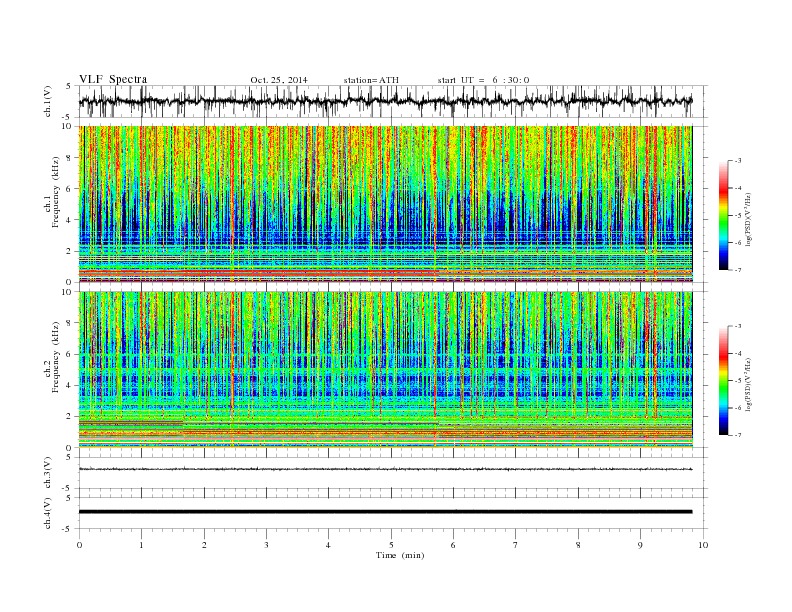
Task: Click the ch.1 waveform trace
Action: pyautogui.click(x=386, y=101)
